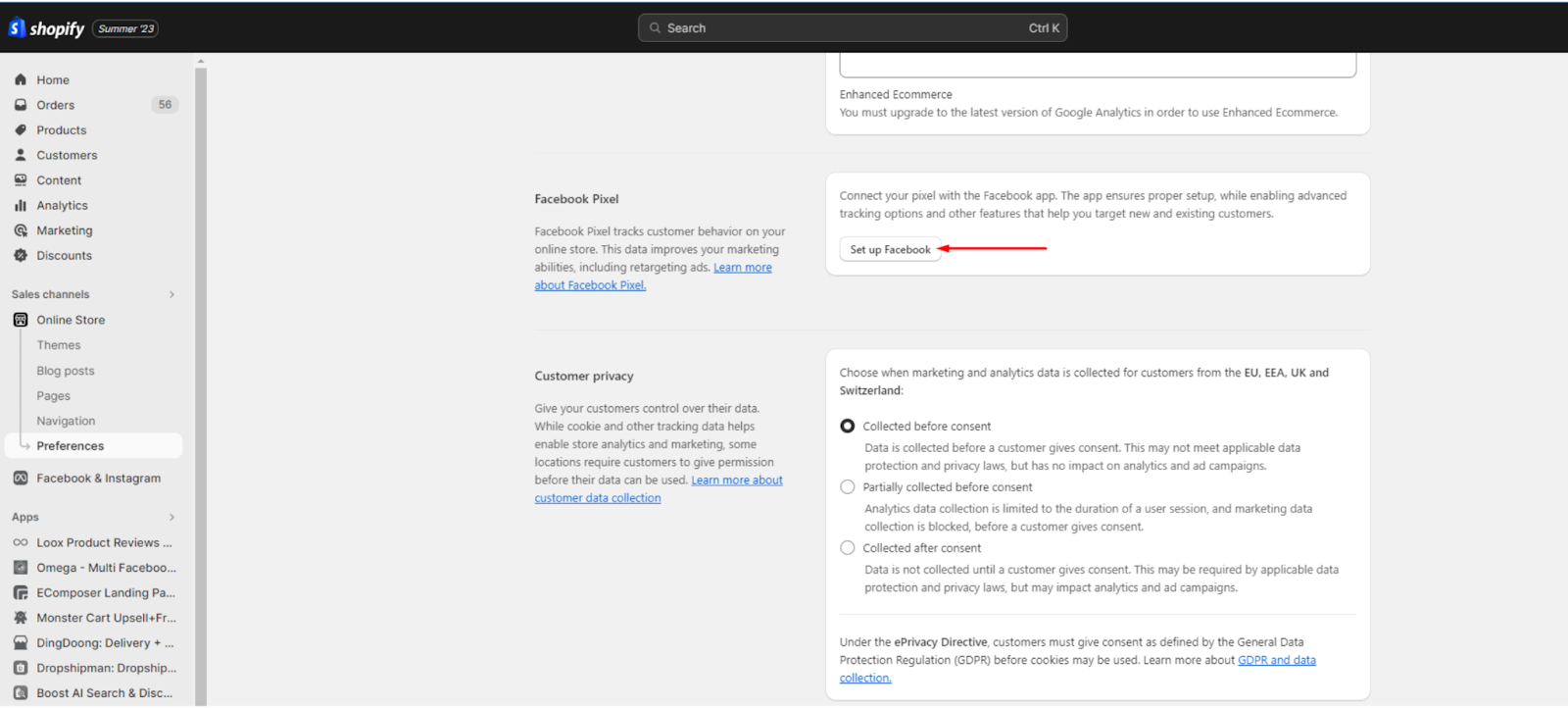1568x708 pixels.
Task: Select Partially collected before consent option
Action: [848, 486]
